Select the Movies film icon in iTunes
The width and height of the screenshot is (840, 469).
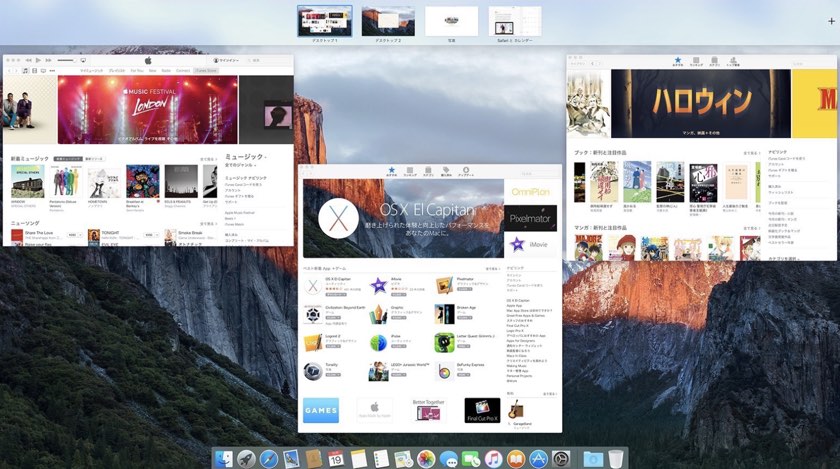(34, 71)
